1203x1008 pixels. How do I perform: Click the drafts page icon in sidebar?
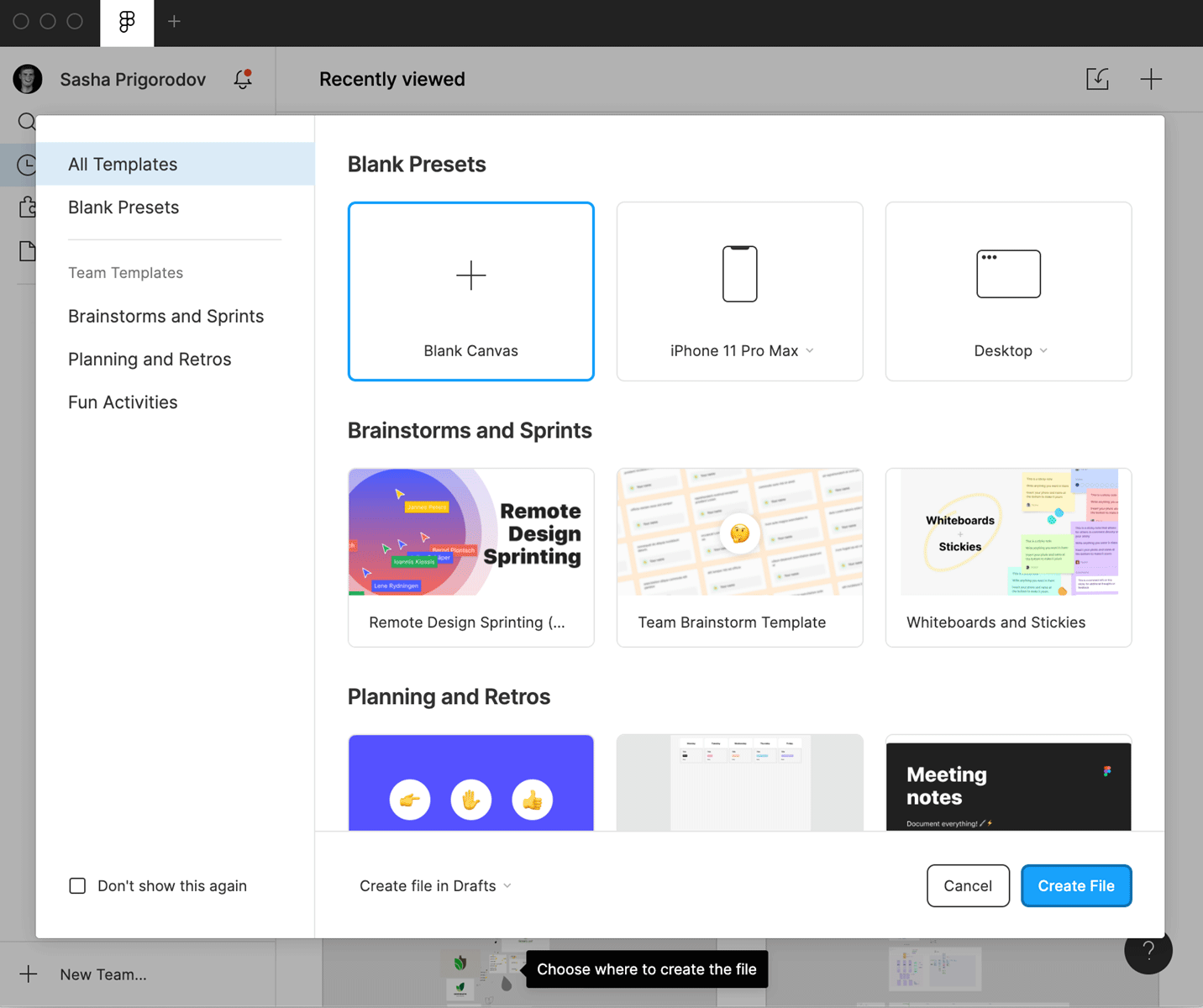pyautogui.click(x=27, y=250)
